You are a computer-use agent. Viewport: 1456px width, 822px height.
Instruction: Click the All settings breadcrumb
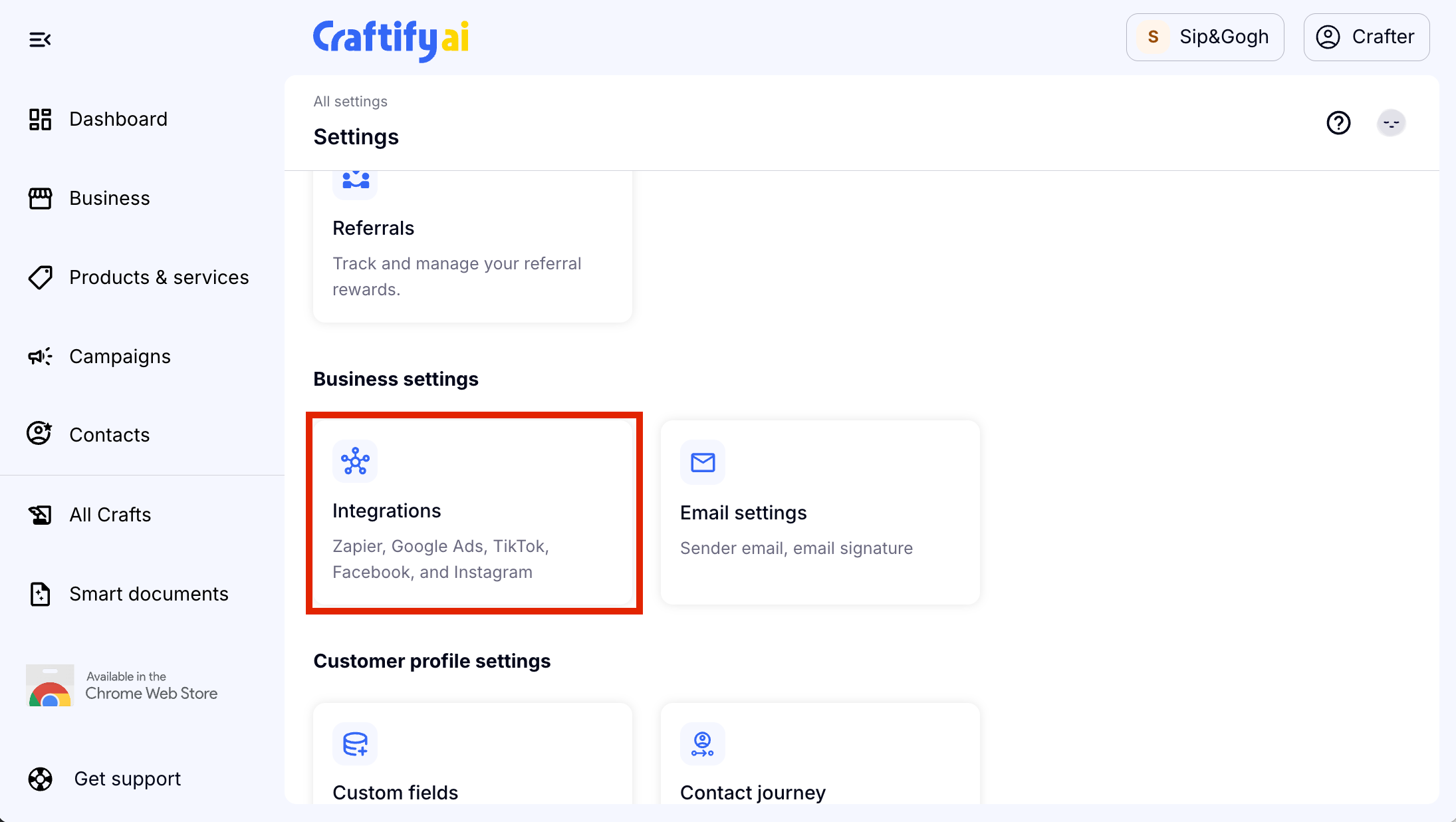coord(350,101)
